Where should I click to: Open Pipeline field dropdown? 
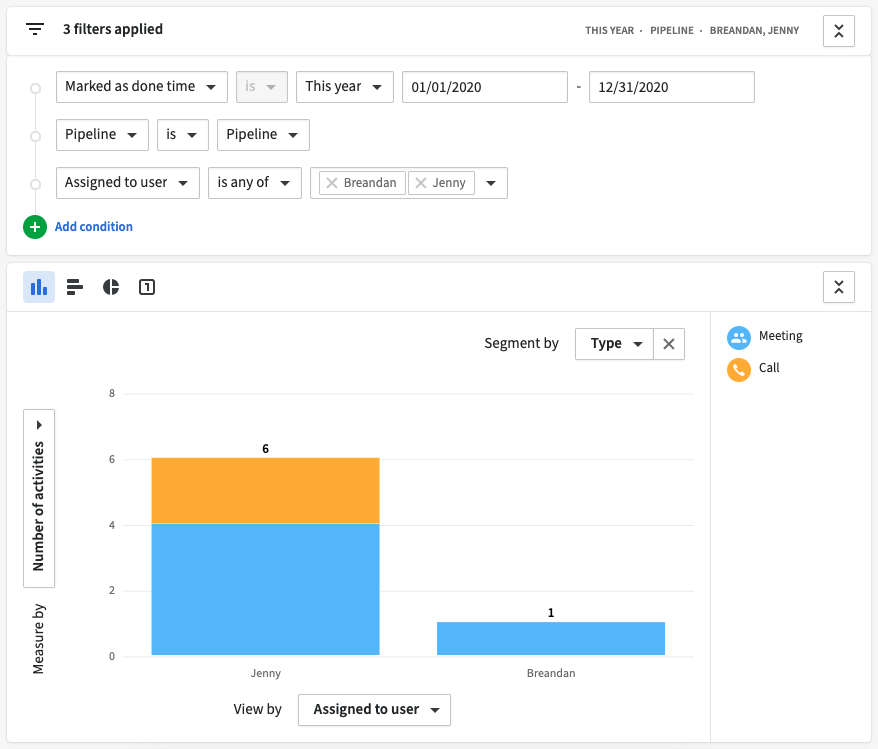tap(102, 135)
